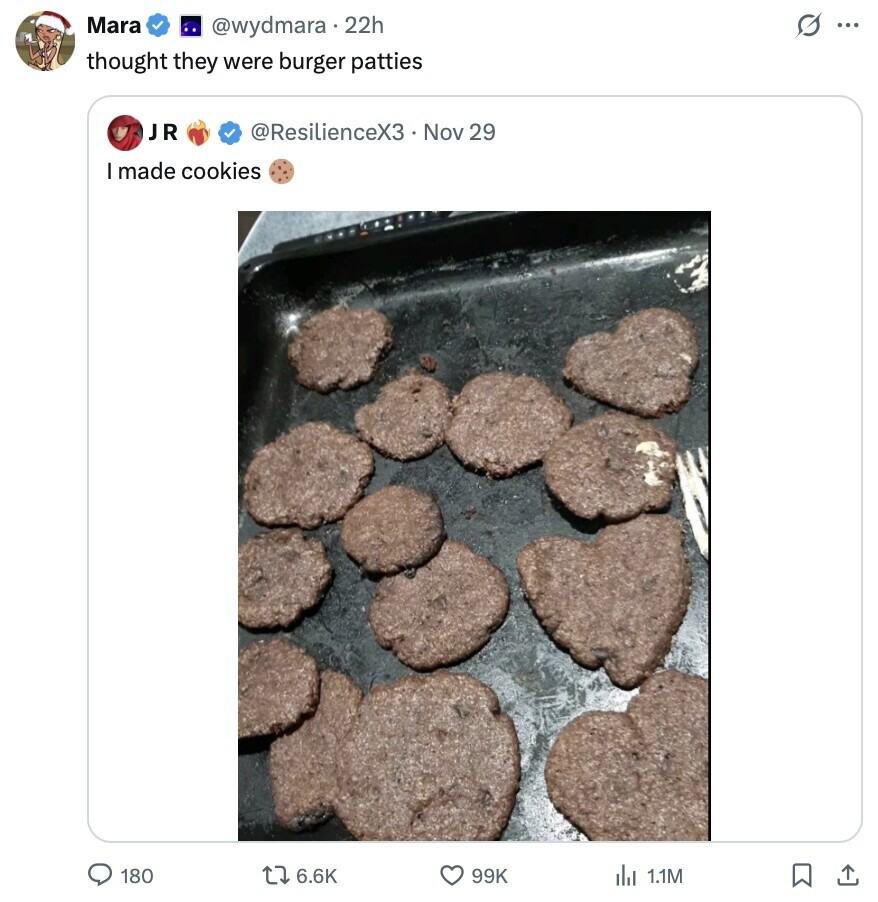
Task: View post analytics showing 1.1M views
Action: [626, 876]
